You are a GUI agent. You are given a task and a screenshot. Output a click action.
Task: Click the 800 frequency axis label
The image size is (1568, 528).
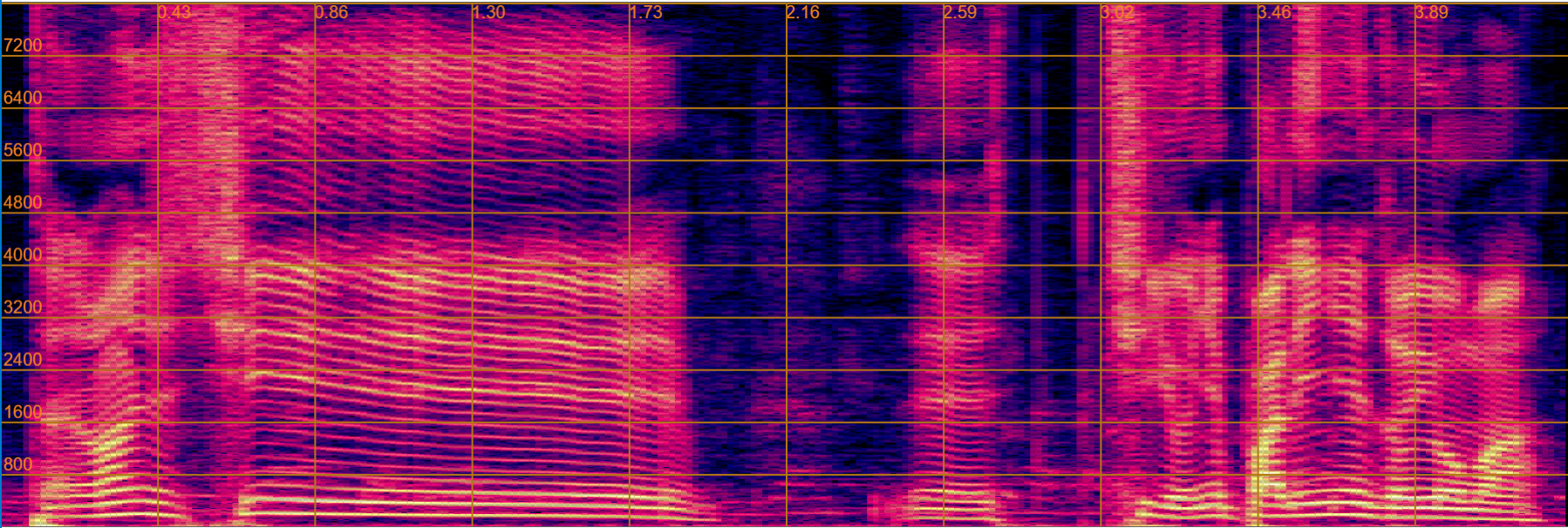tap(18, 464)
